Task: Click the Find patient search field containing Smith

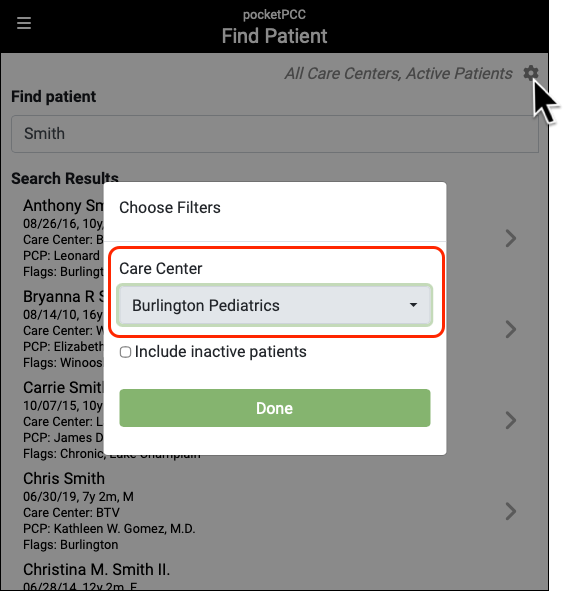Action: coord(275,134)
